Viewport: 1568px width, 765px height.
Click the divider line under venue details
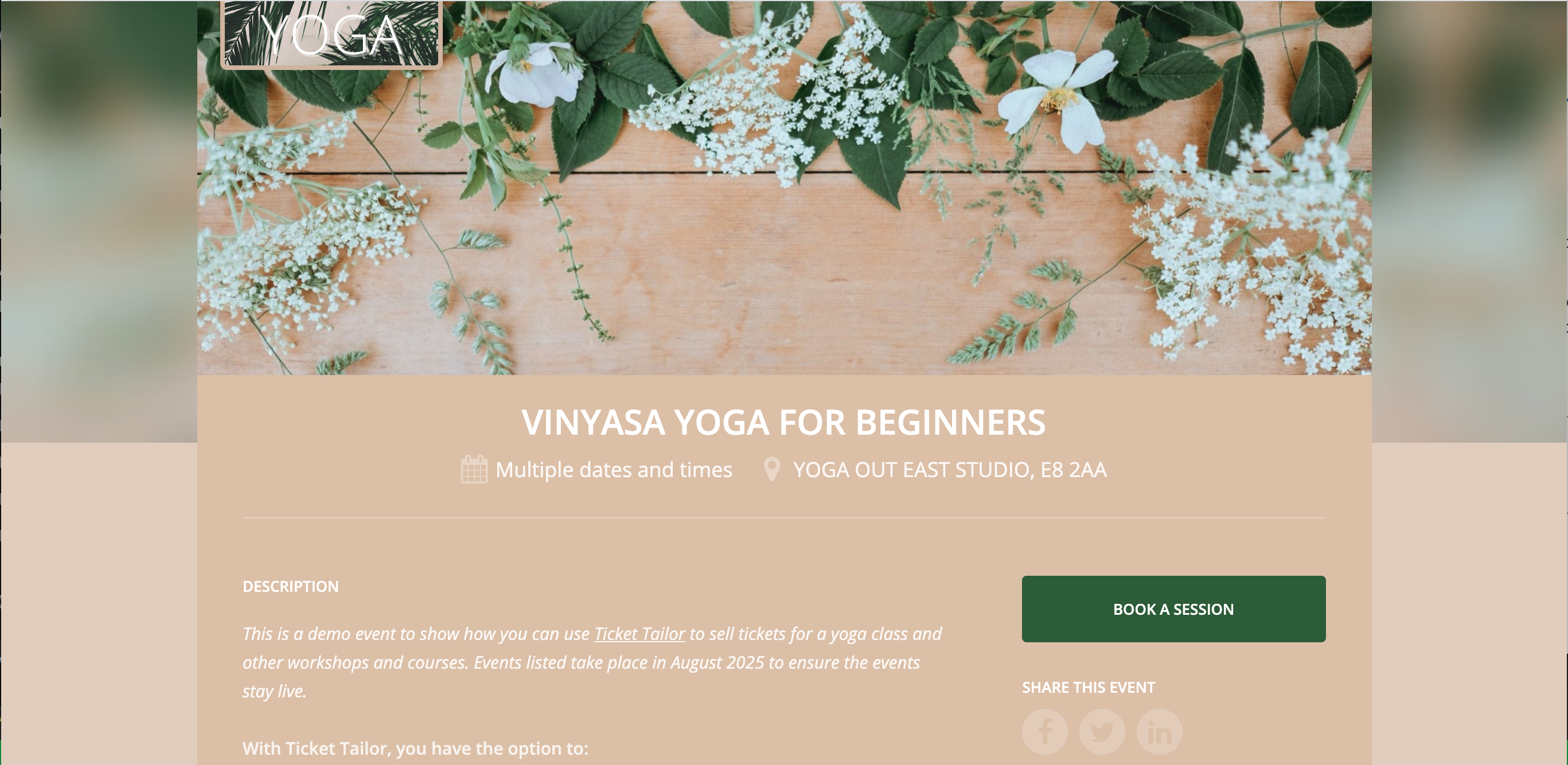tap(784, 518)
